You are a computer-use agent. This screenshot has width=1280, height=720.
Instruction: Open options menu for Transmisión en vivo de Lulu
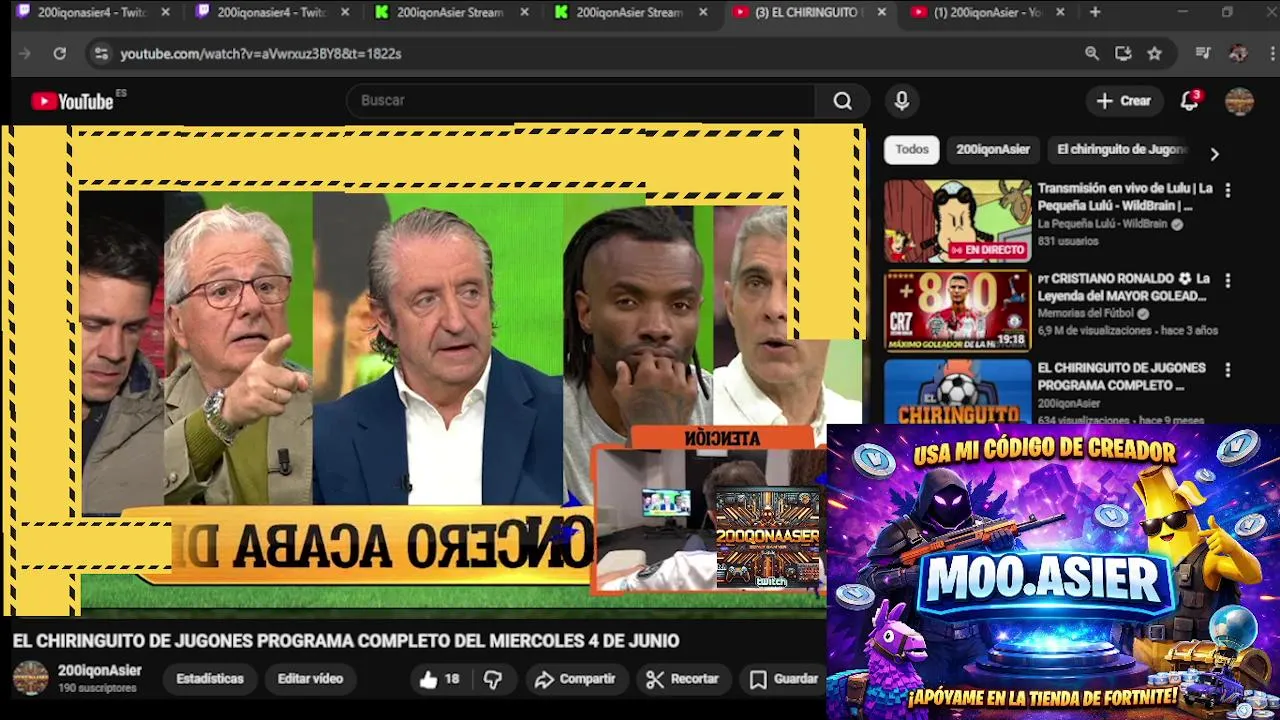1227,190
